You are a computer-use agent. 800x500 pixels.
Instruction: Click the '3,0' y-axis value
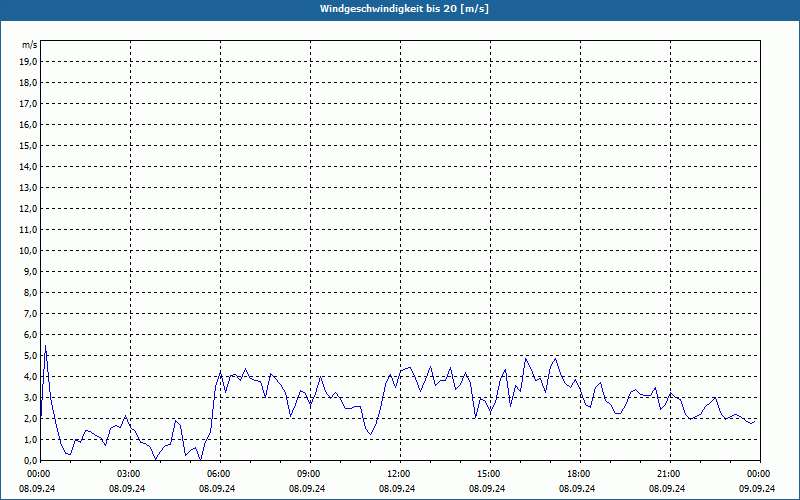30,397
